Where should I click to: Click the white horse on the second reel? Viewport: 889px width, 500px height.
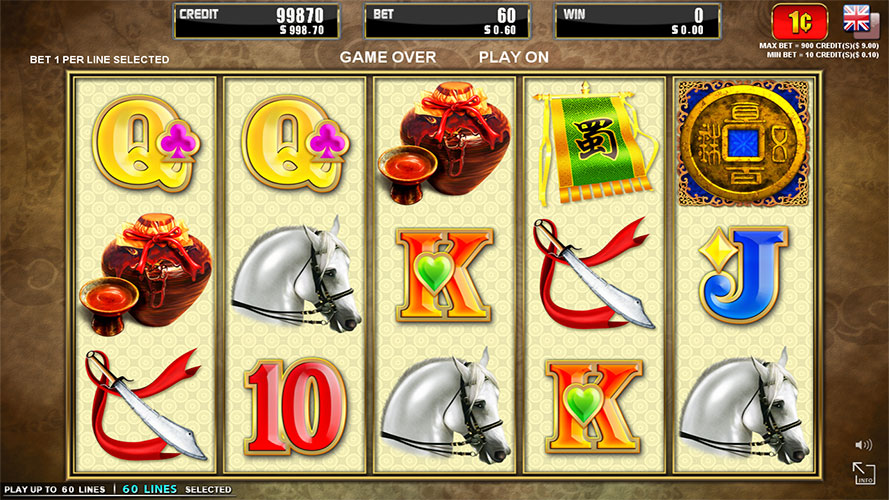click(x=295, y=275)
